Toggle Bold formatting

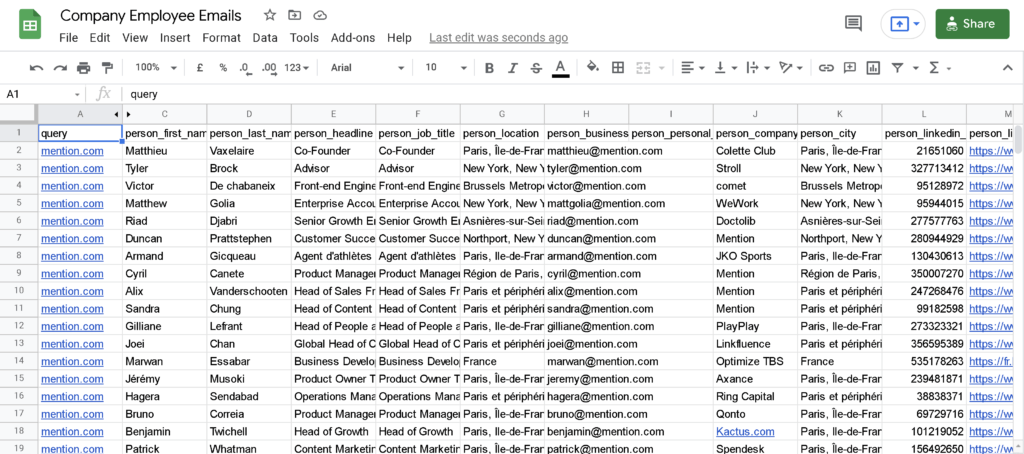(x=489, y=68)
